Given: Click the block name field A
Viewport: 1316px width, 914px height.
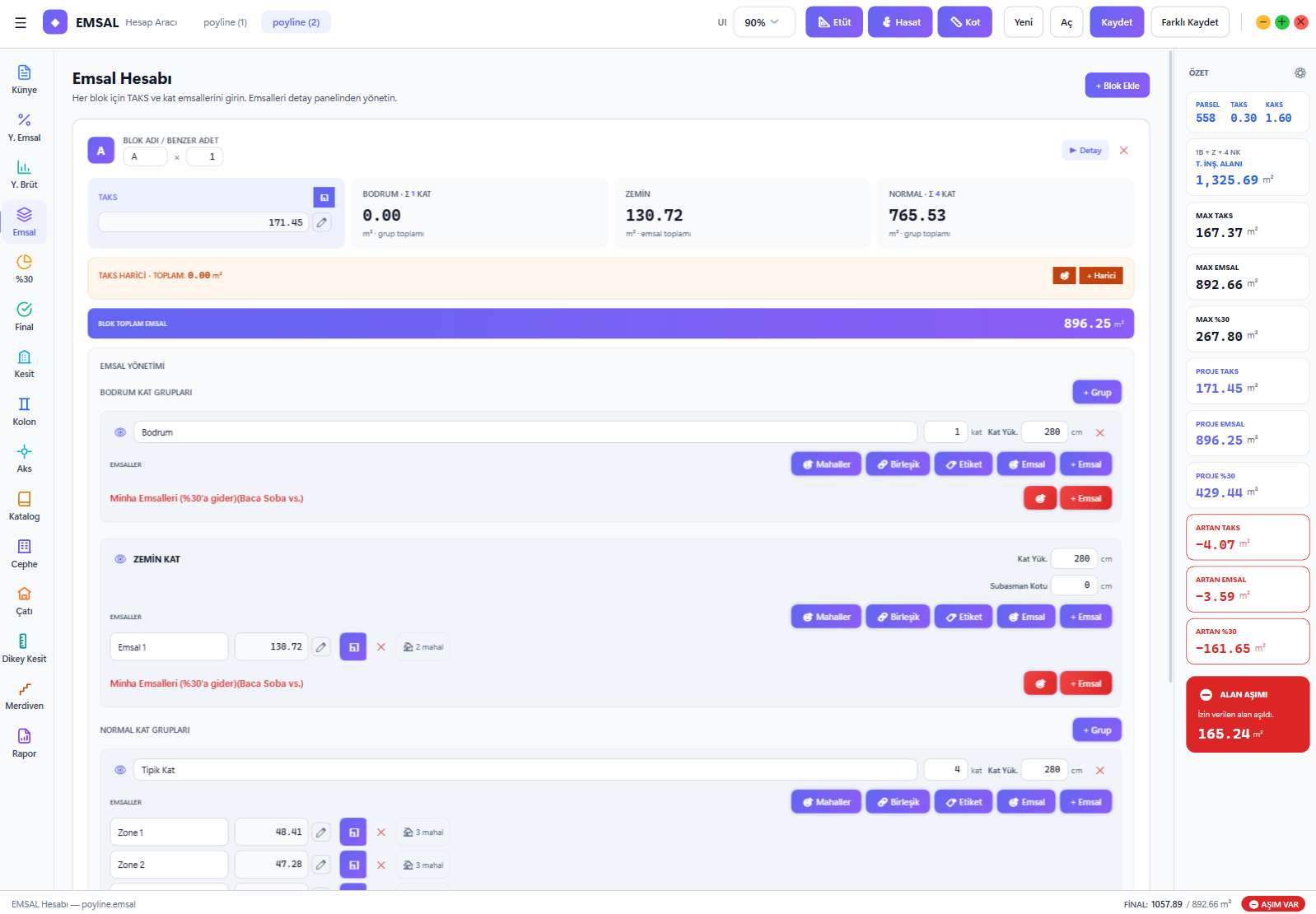Looking at the screenshot, I should click(146, 156).
